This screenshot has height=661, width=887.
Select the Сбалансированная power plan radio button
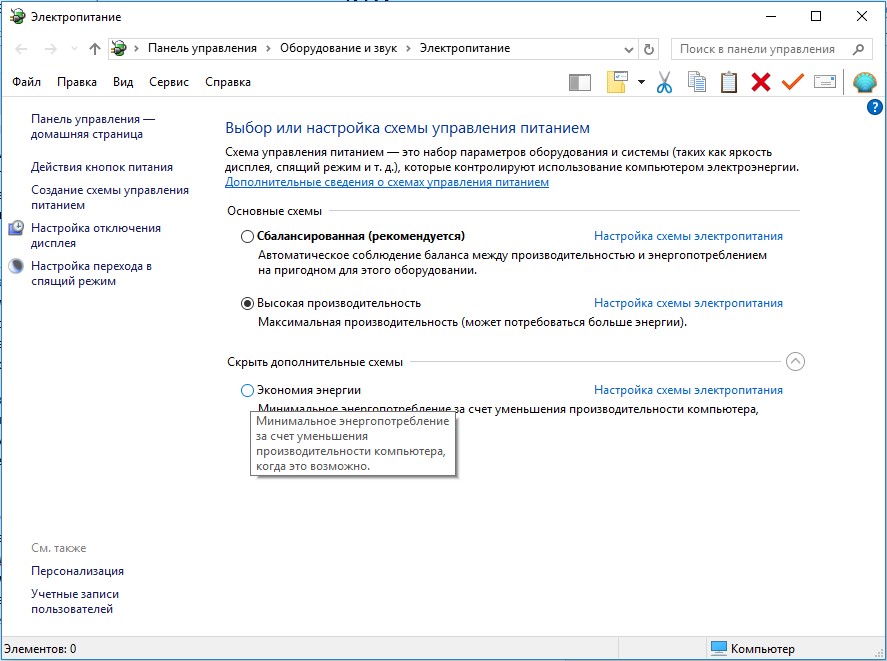247,237
